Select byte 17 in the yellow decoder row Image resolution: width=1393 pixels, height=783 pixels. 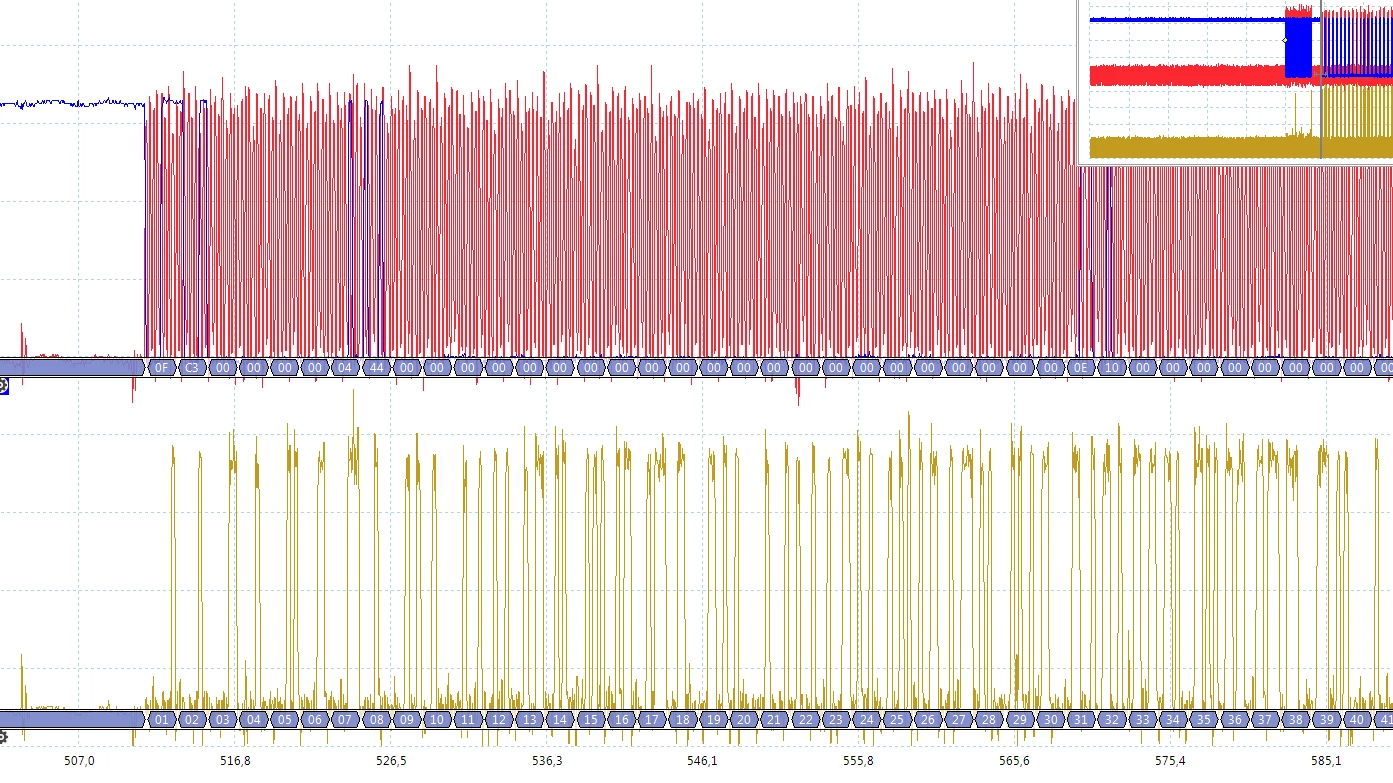click(652, 719)
